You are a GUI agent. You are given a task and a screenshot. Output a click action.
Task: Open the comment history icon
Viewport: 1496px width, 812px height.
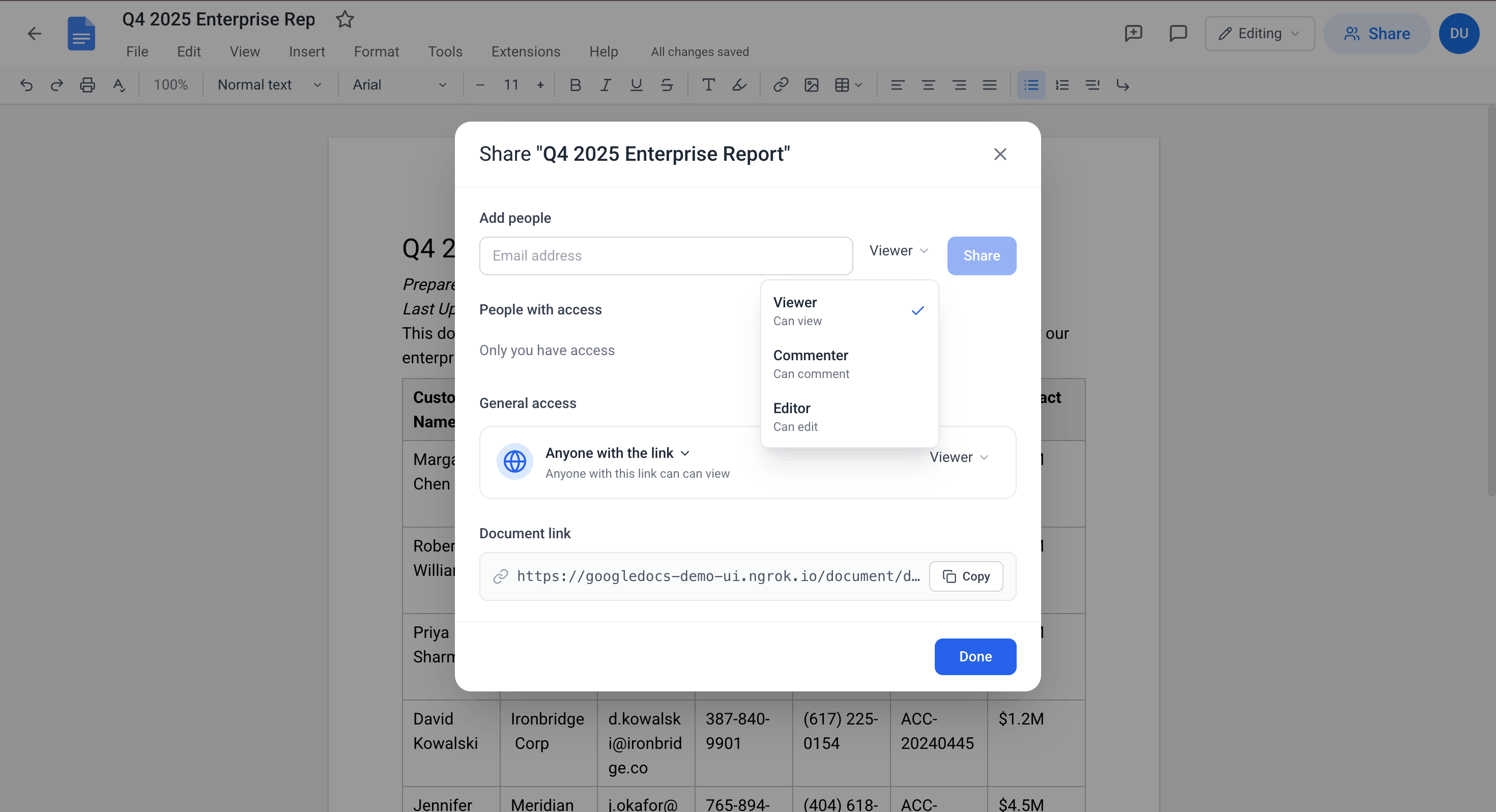[x=1178, y=33]
